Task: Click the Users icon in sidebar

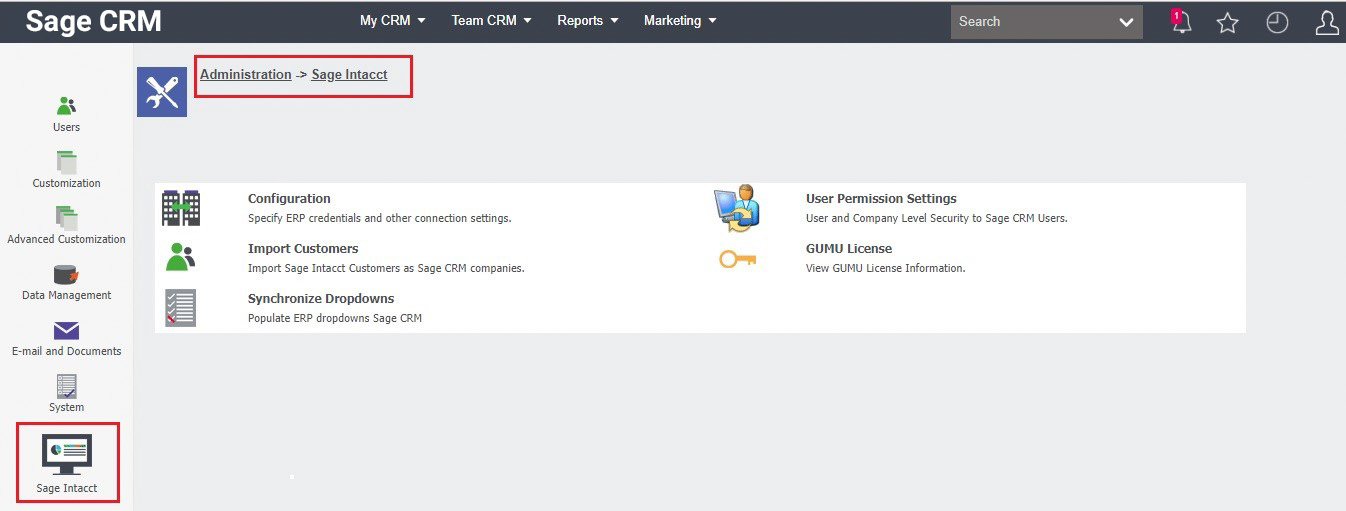Action: coord(66,106)
